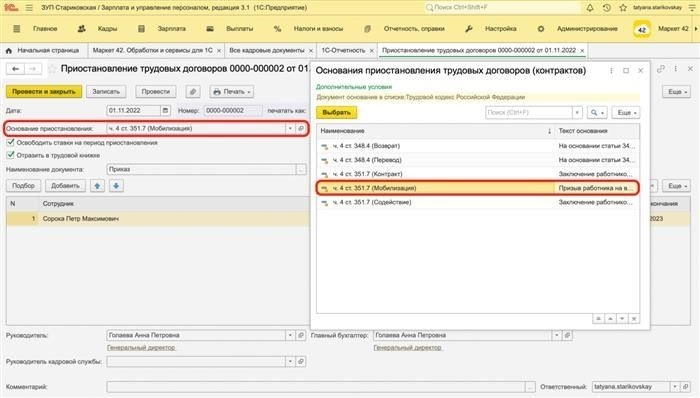
Task: Click the Добавить button
Action: point(65,186)
